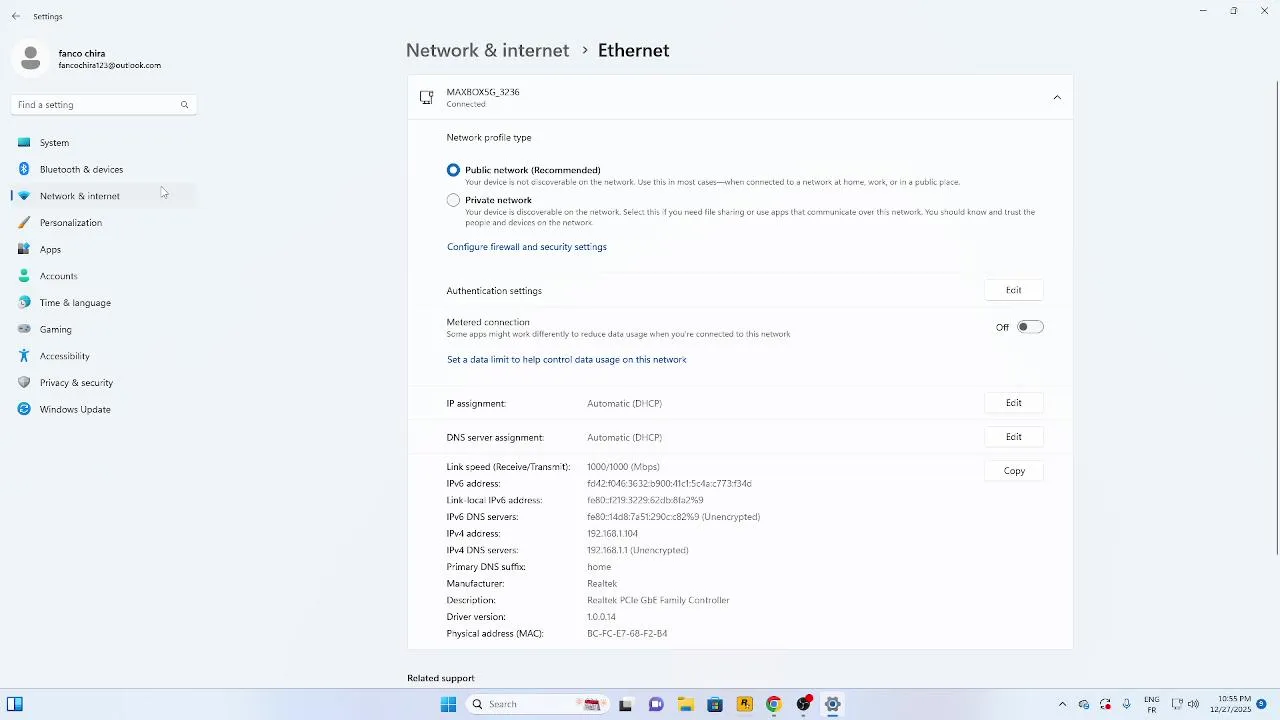Click the search magnifier in Find a setting
The image size is (1280, 720).
coord(184,105)
